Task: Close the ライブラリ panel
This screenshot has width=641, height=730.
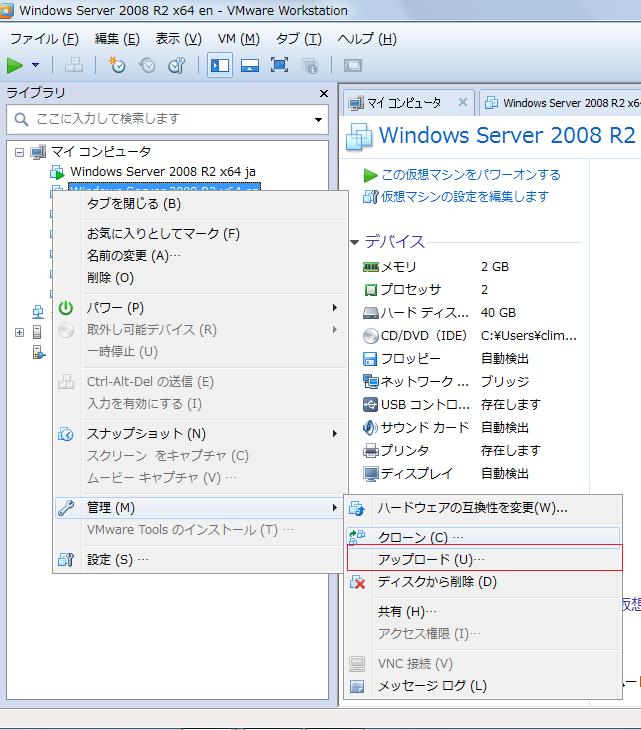Action: pos(324,94)
